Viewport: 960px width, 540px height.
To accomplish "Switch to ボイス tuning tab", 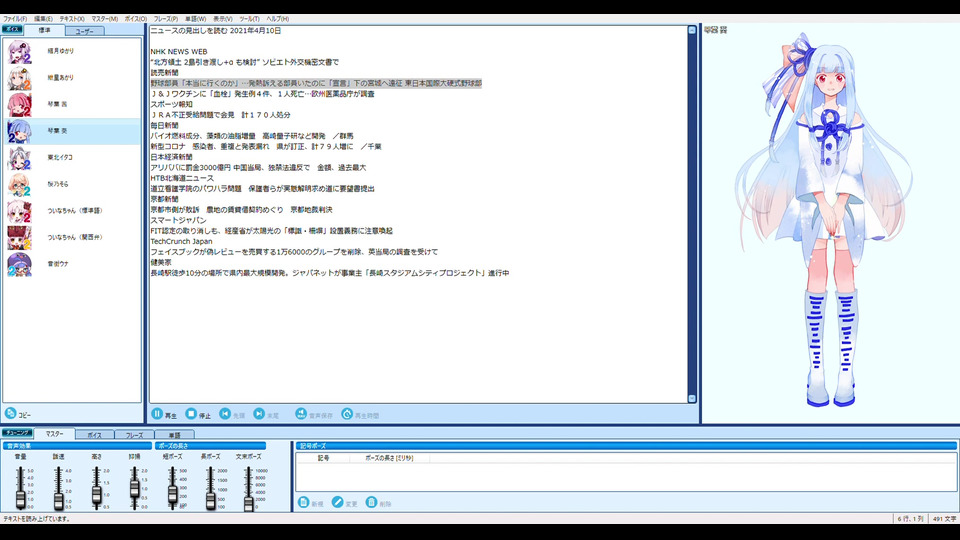I will pos(94,435).
